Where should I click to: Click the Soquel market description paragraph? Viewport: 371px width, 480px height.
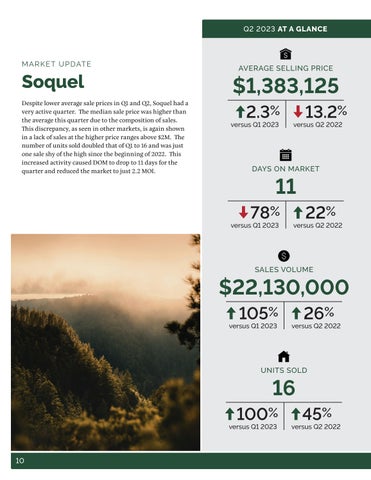(x=105, y=137)
